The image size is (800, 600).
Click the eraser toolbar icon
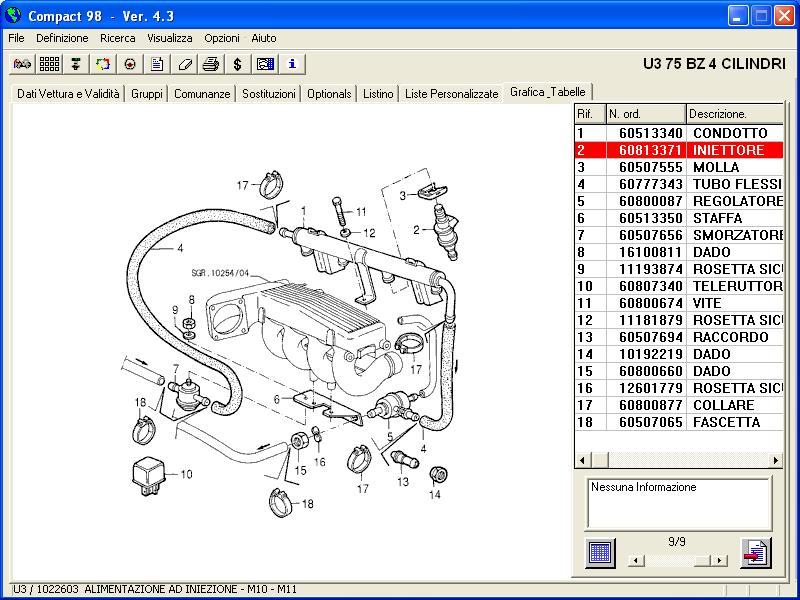[x=184, y=64]
